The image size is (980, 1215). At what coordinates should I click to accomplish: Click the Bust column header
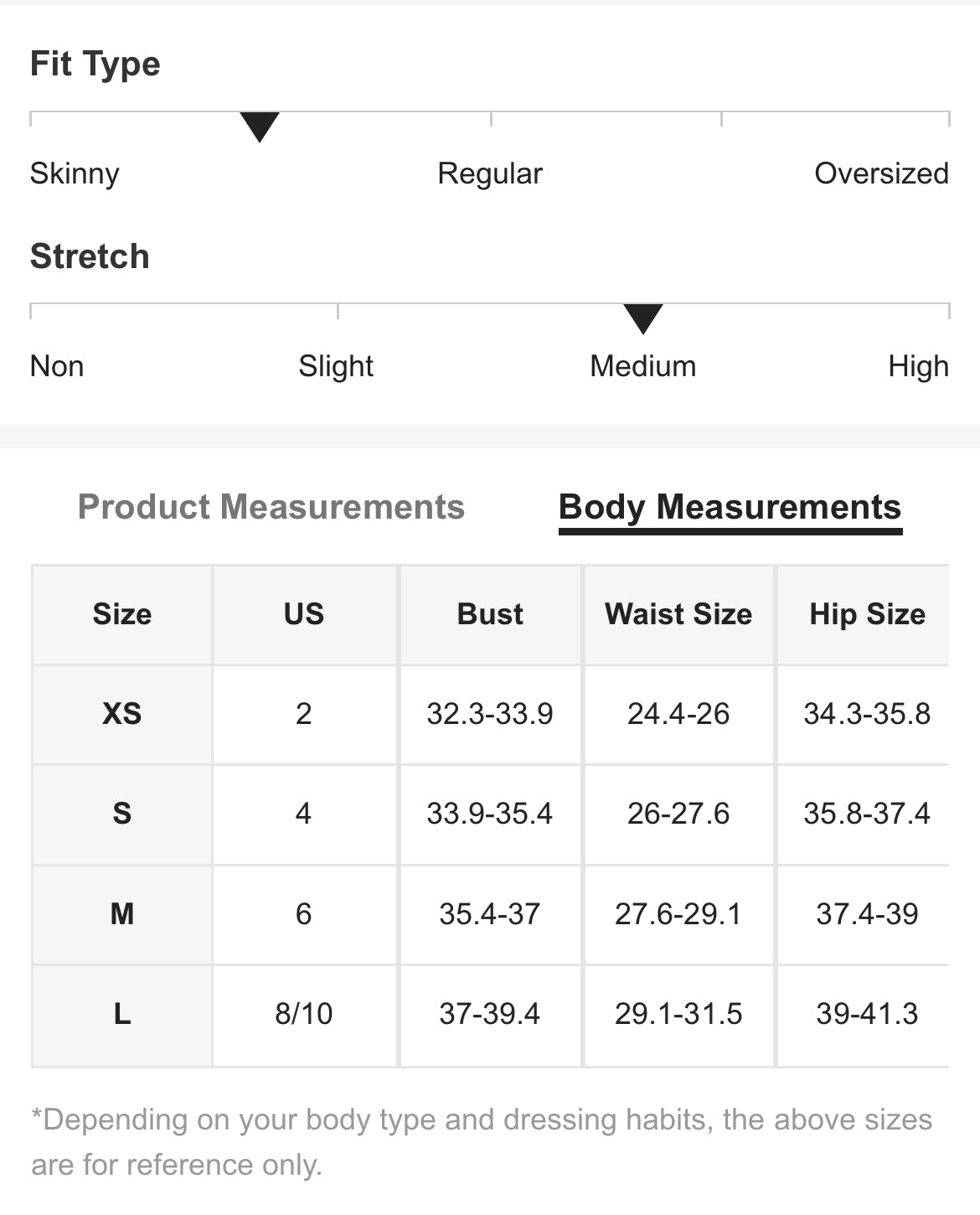tap(490, 614)
